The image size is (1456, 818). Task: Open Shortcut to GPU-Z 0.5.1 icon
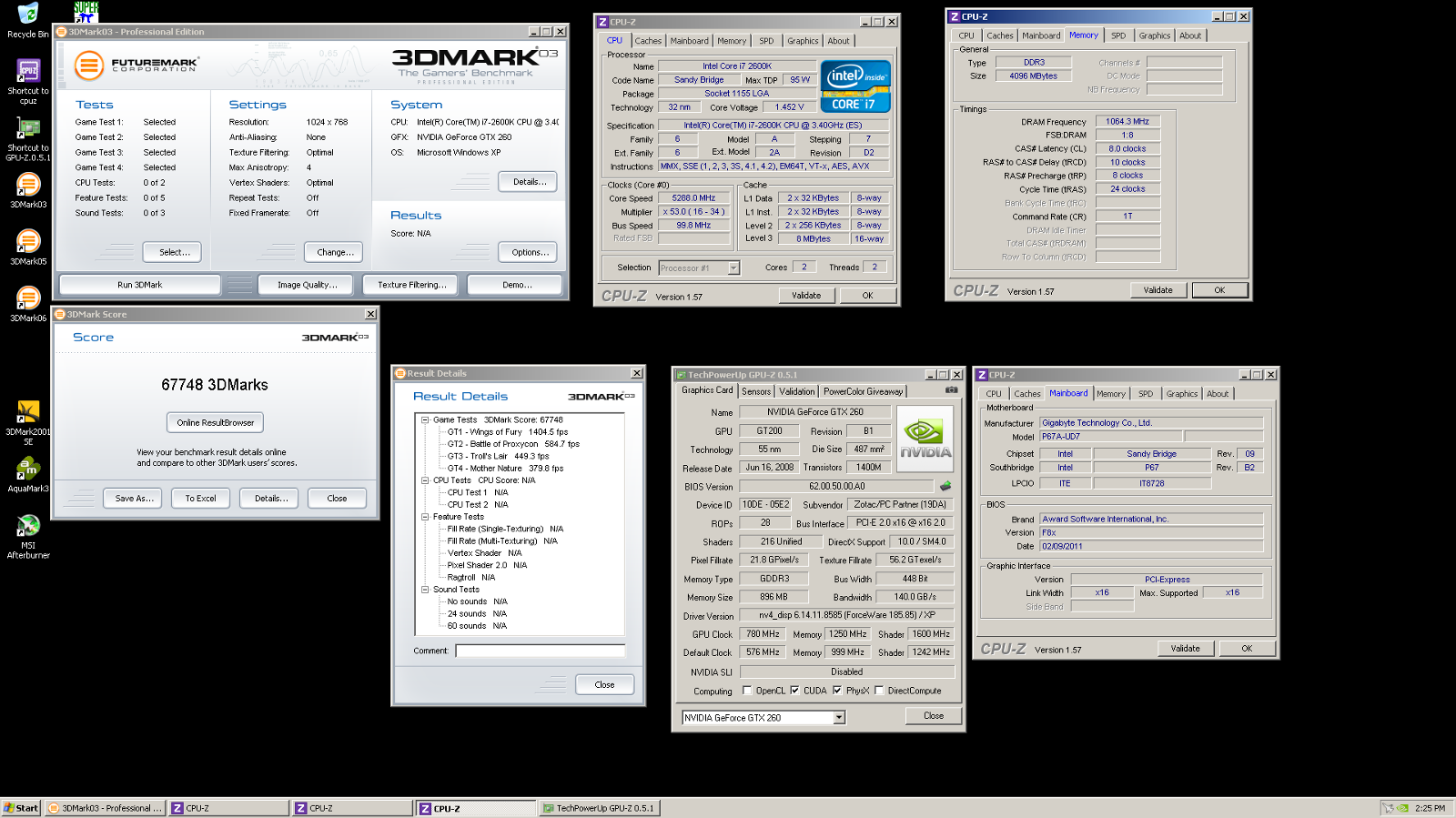pyautogui.click(x=28, y=128)
